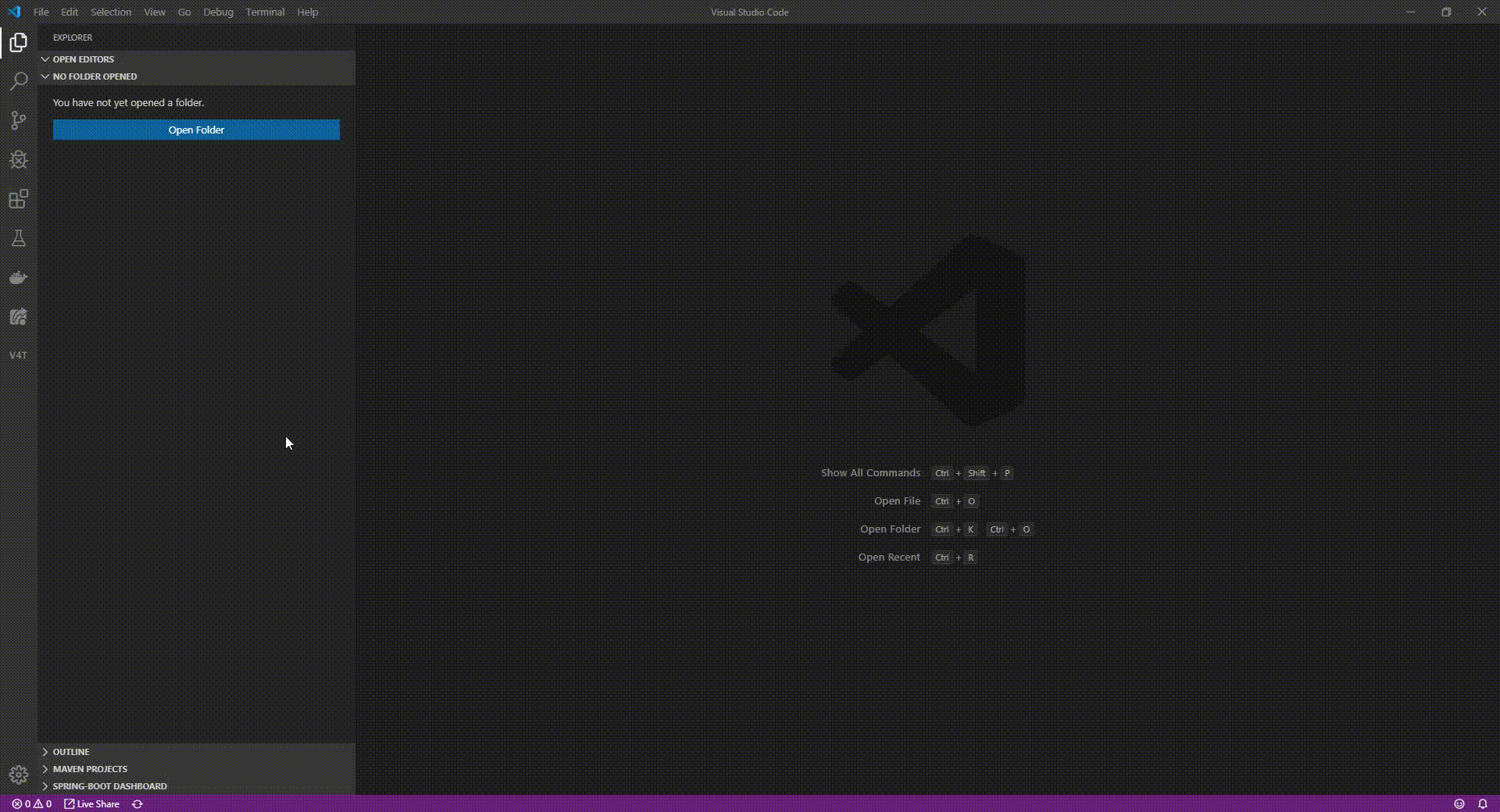Open the Live Share activity bar icon
The image size is (1500, 812).
19,316
